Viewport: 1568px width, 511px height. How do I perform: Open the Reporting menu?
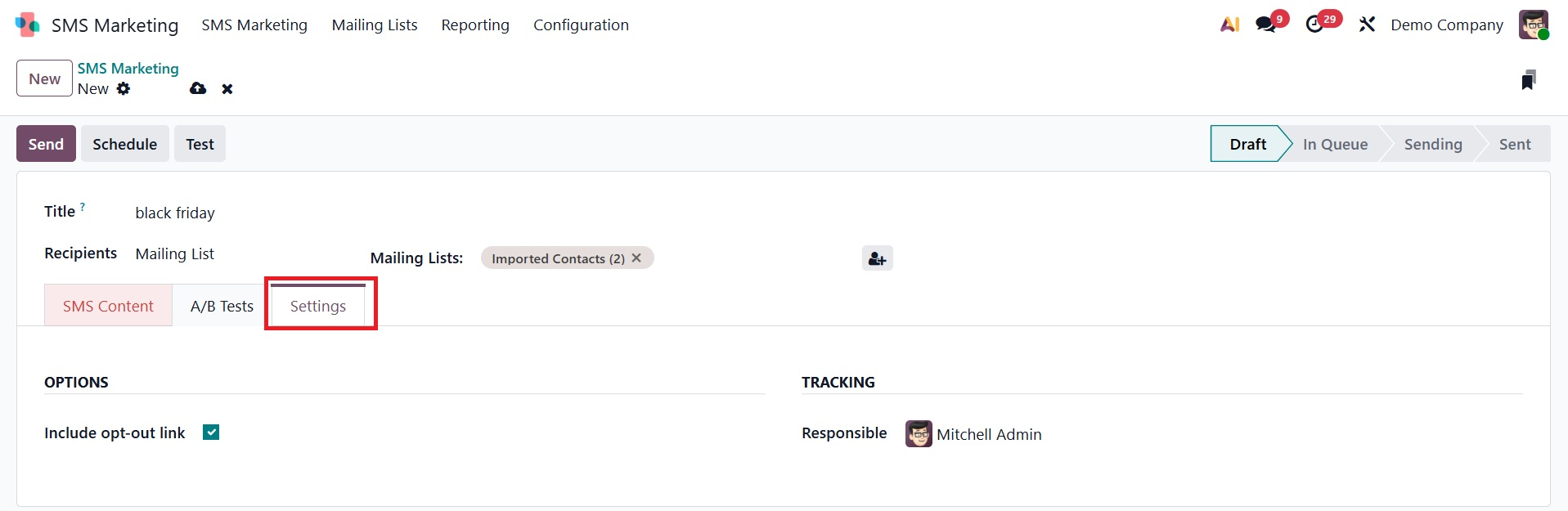coord(475,25)
